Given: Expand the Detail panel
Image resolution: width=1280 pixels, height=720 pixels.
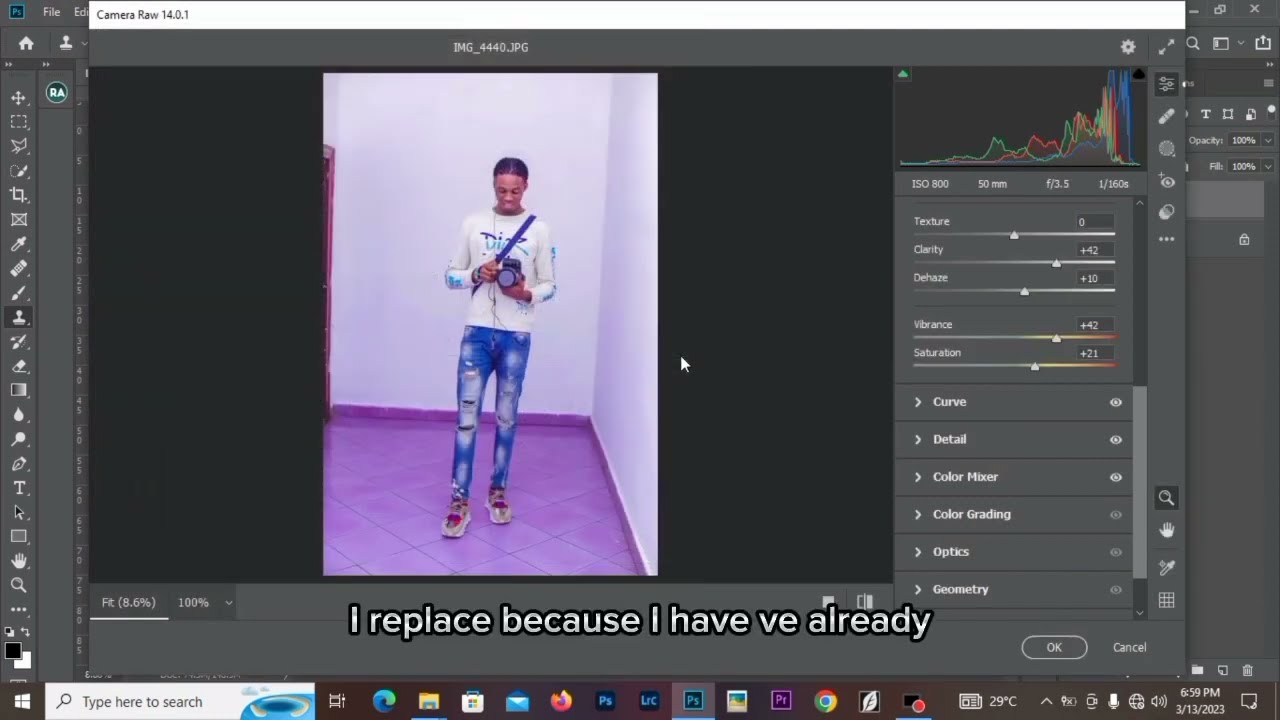Looking at the screenshot, I should (x=918, y=439).
